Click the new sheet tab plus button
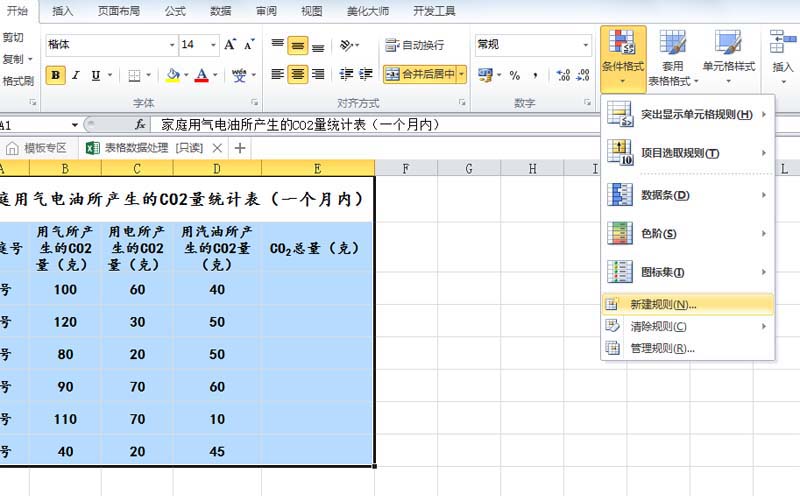The width and height of the screenshot is (800, 496). click(240, 148)
